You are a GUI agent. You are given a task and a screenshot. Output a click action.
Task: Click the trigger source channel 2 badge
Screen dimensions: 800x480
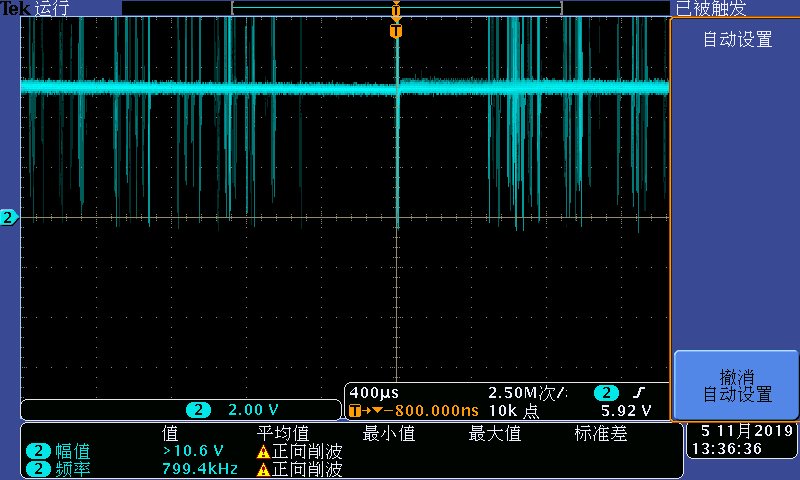click(x=606, y=393)
